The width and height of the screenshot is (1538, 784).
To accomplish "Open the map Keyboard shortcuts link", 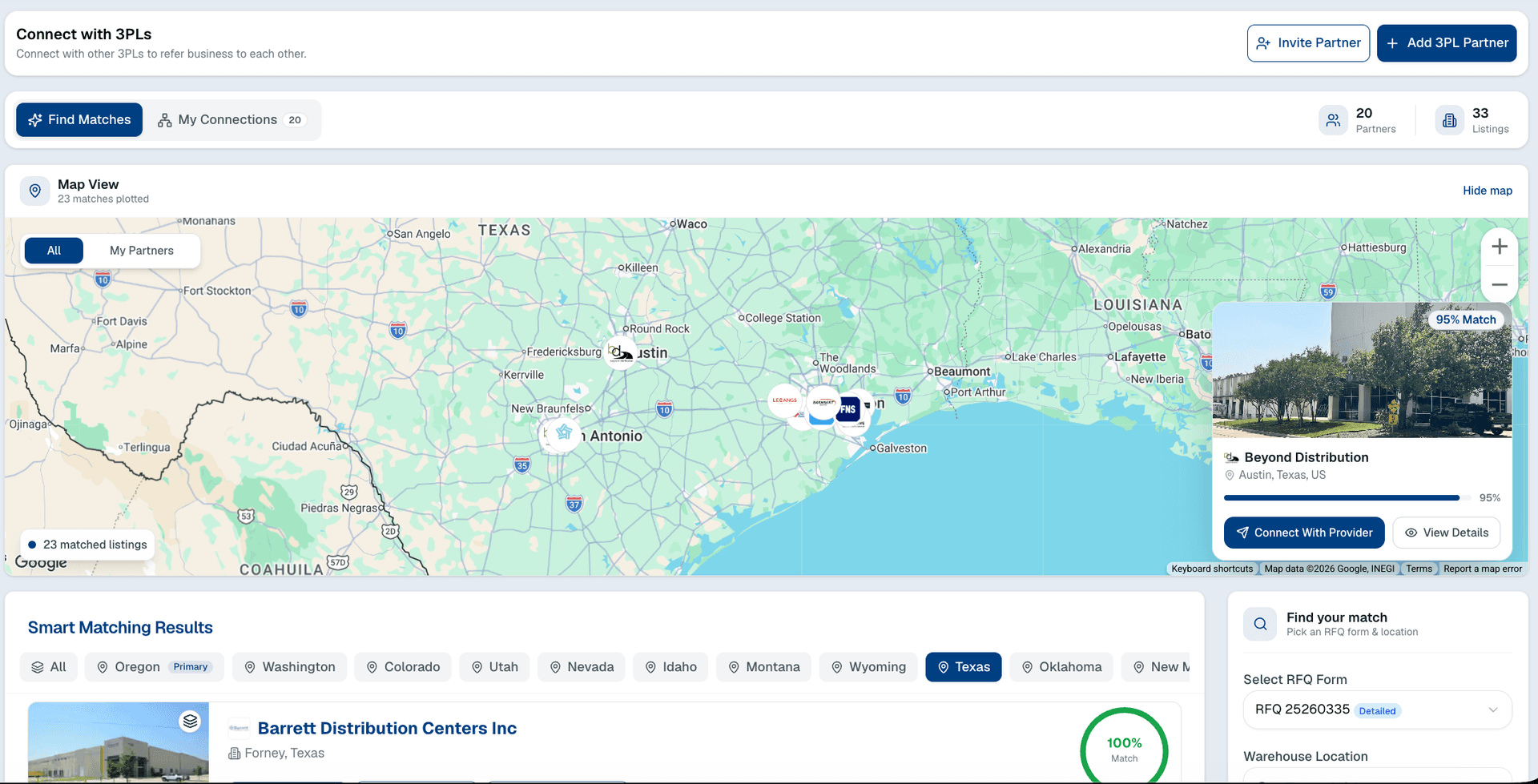I will (1212, 569).
